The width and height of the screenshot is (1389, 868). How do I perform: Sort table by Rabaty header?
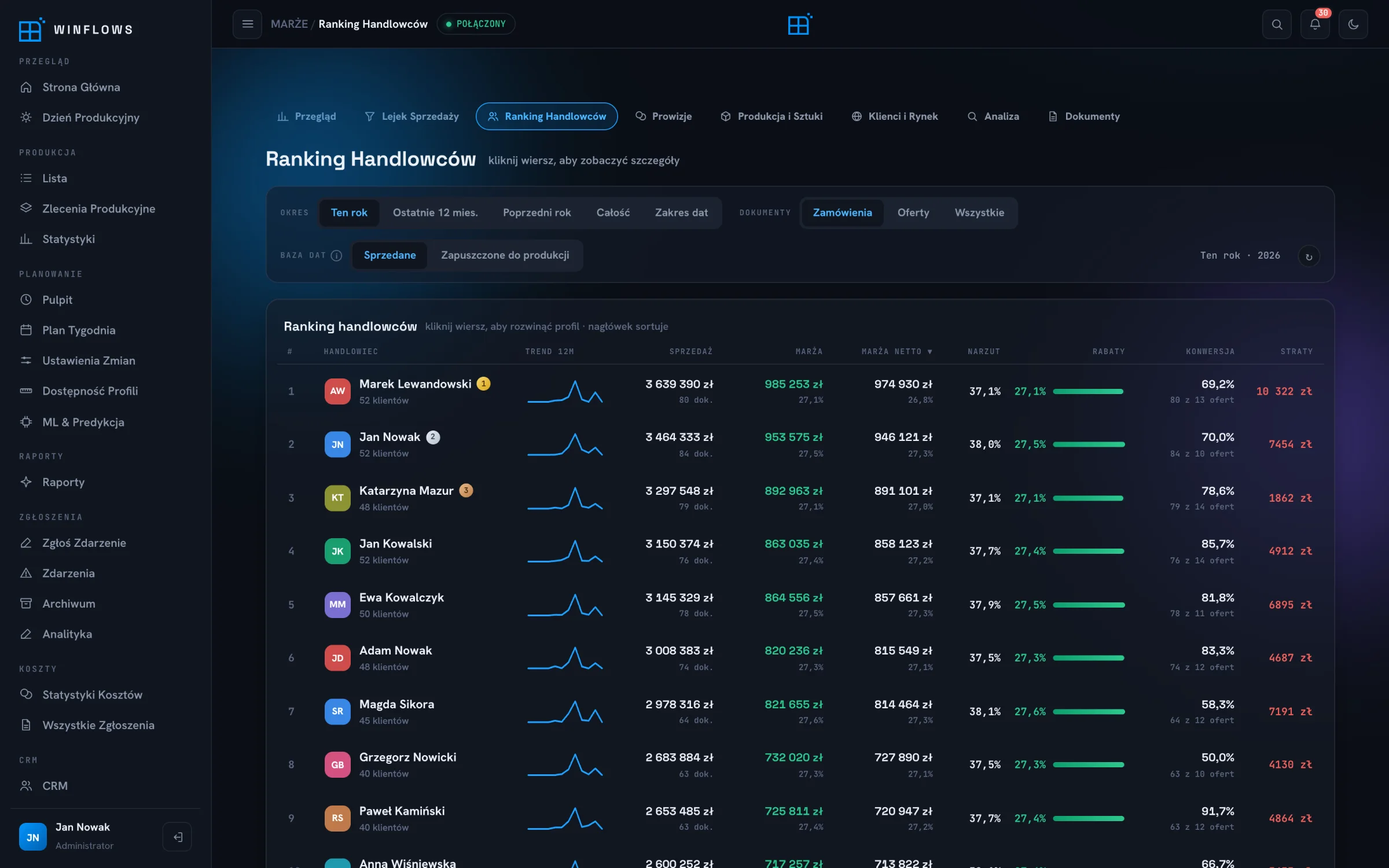coord(1109,352)
